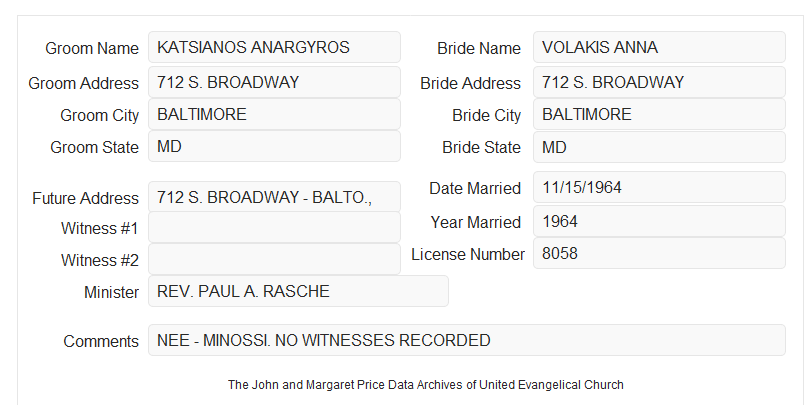
Task: Select the Bride Name input field
Action: (x=659, y=47)
